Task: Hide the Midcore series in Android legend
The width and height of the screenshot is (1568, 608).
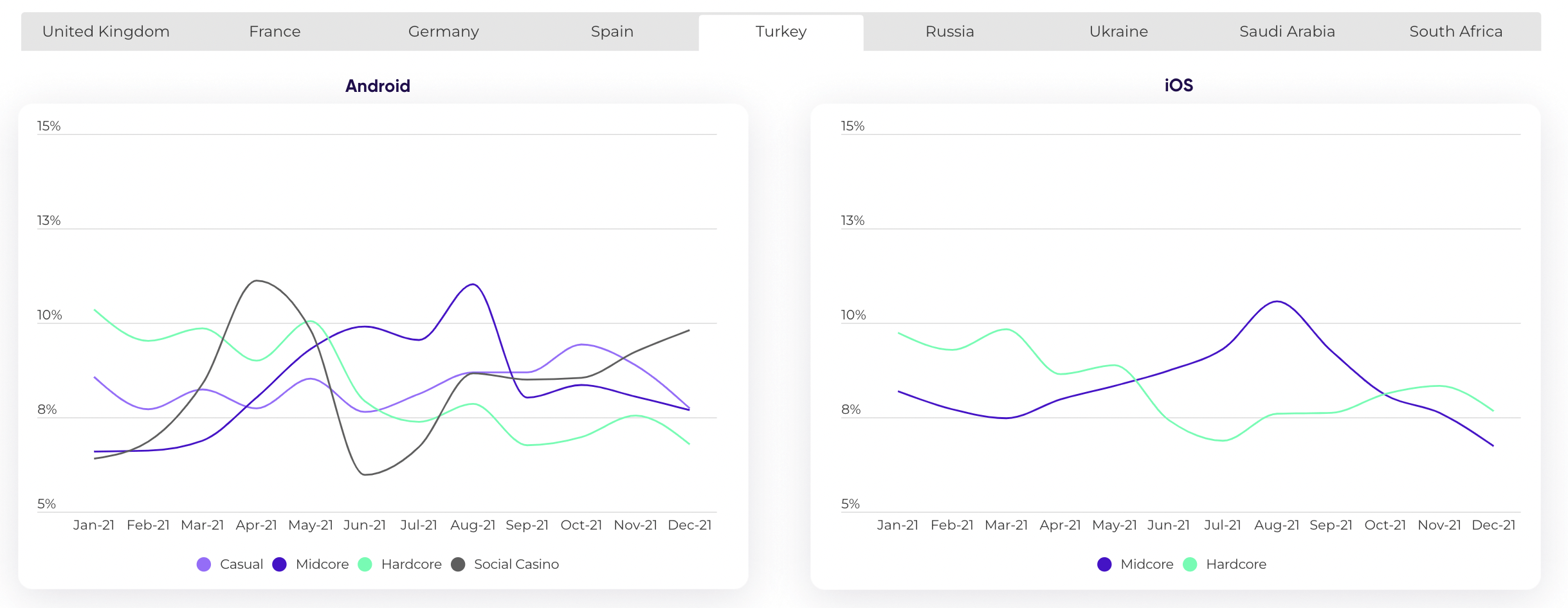Action: tap(322, 564)
